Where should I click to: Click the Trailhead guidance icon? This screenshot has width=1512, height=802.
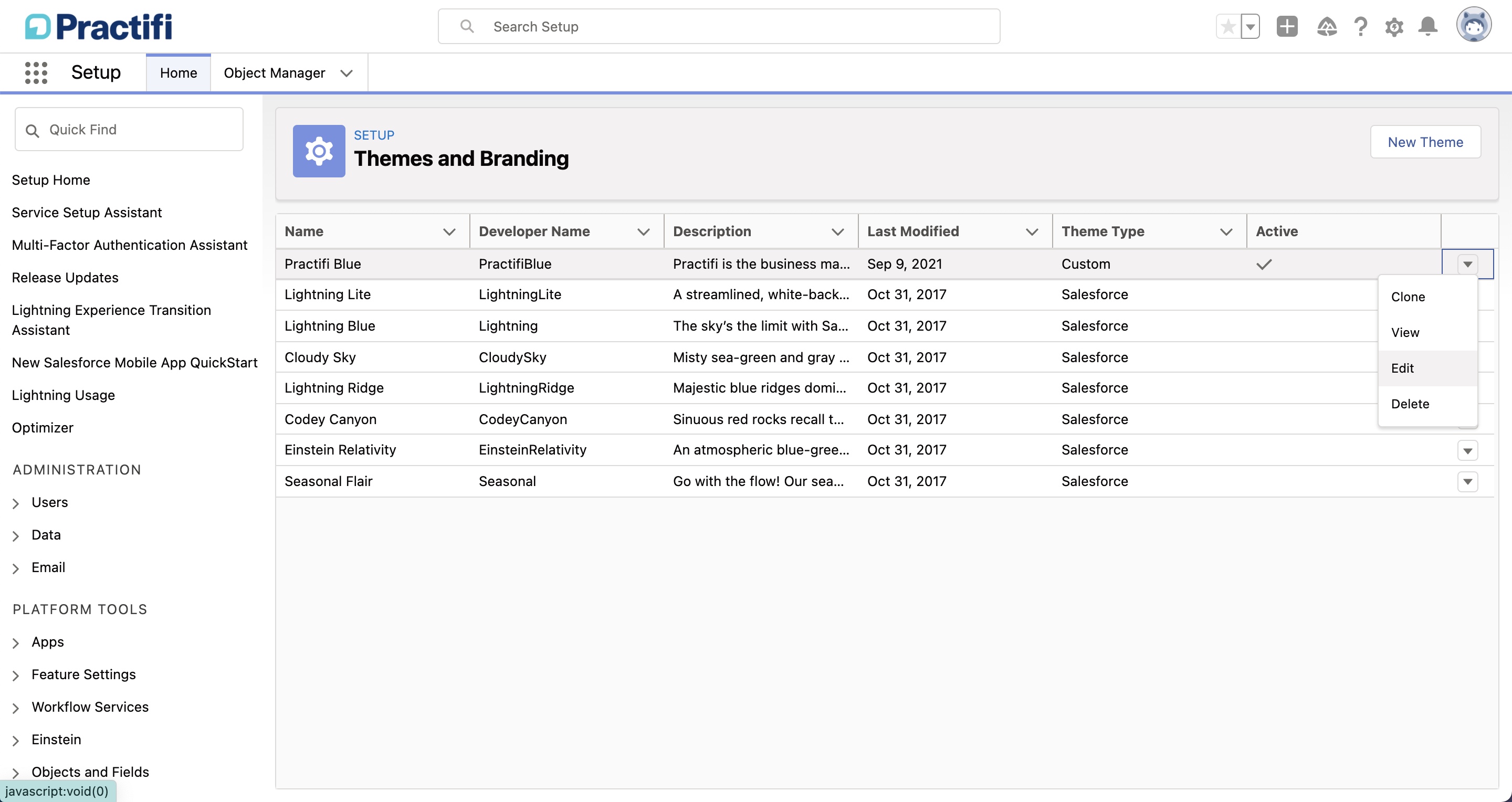(1327, 26)
